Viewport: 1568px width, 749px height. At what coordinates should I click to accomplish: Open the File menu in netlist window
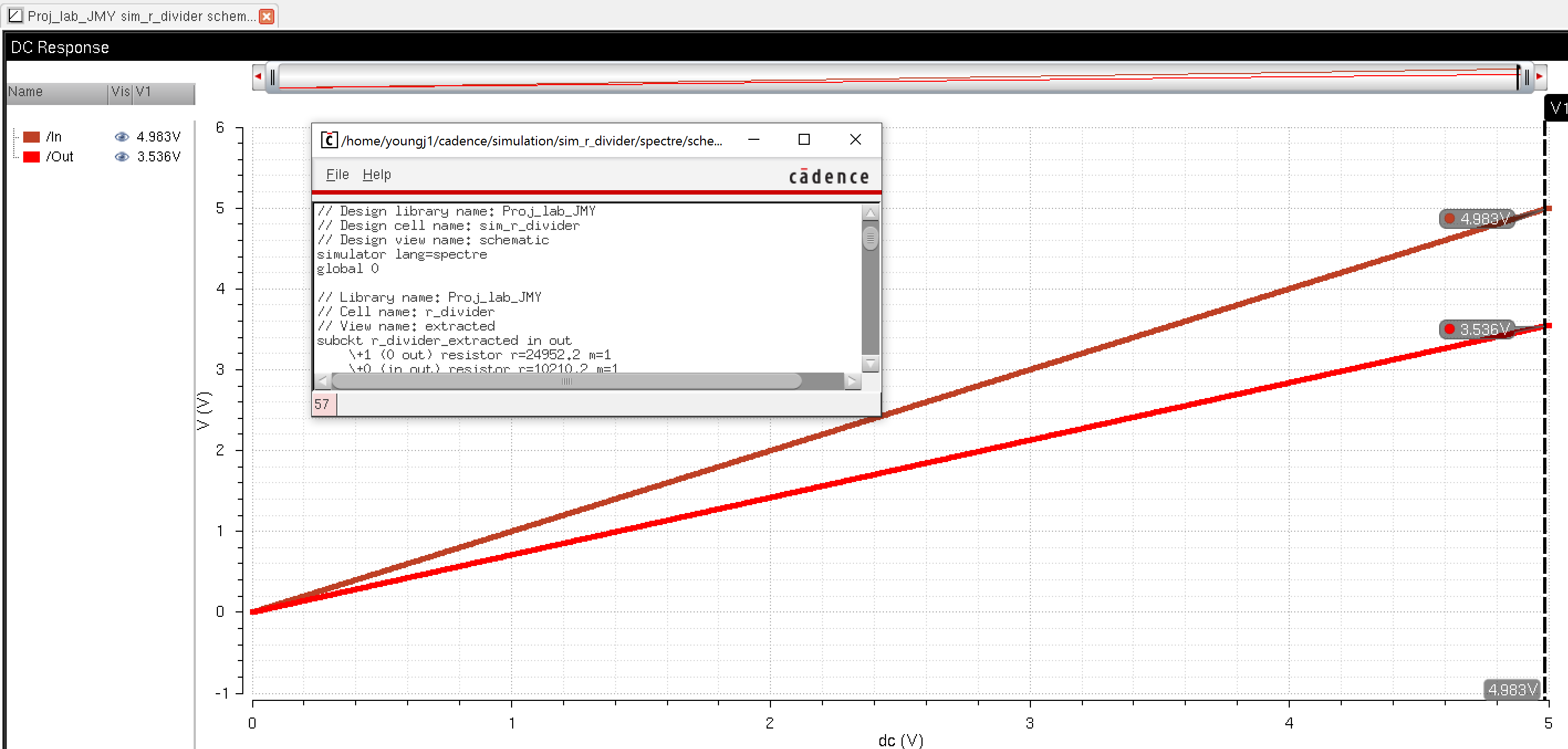(x=337, y=175)
